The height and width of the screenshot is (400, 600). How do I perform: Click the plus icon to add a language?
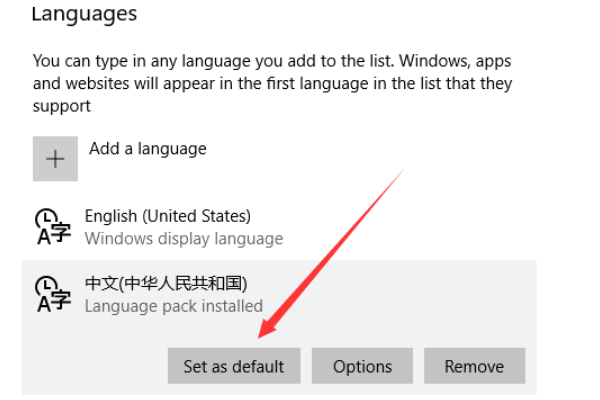pos(55,158)
